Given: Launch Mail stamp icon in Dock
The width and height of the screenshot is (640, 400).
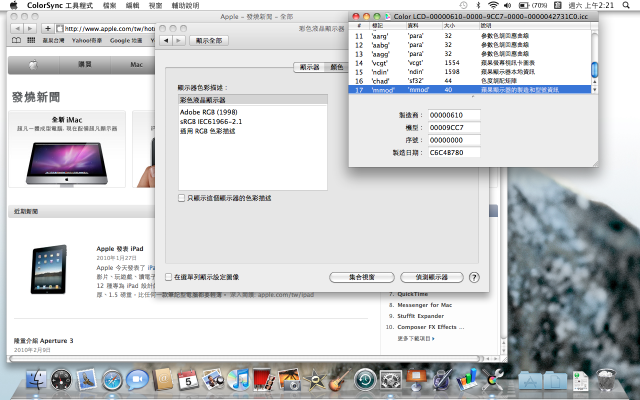Looking at the screenshot, I should point(87,379).
